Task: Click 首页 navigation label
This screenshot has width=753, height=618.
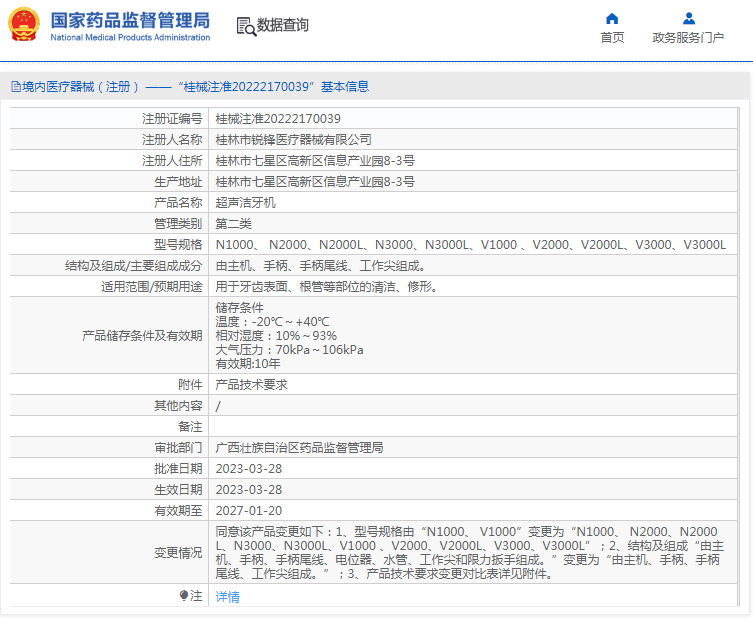Action: pos(612,37)
